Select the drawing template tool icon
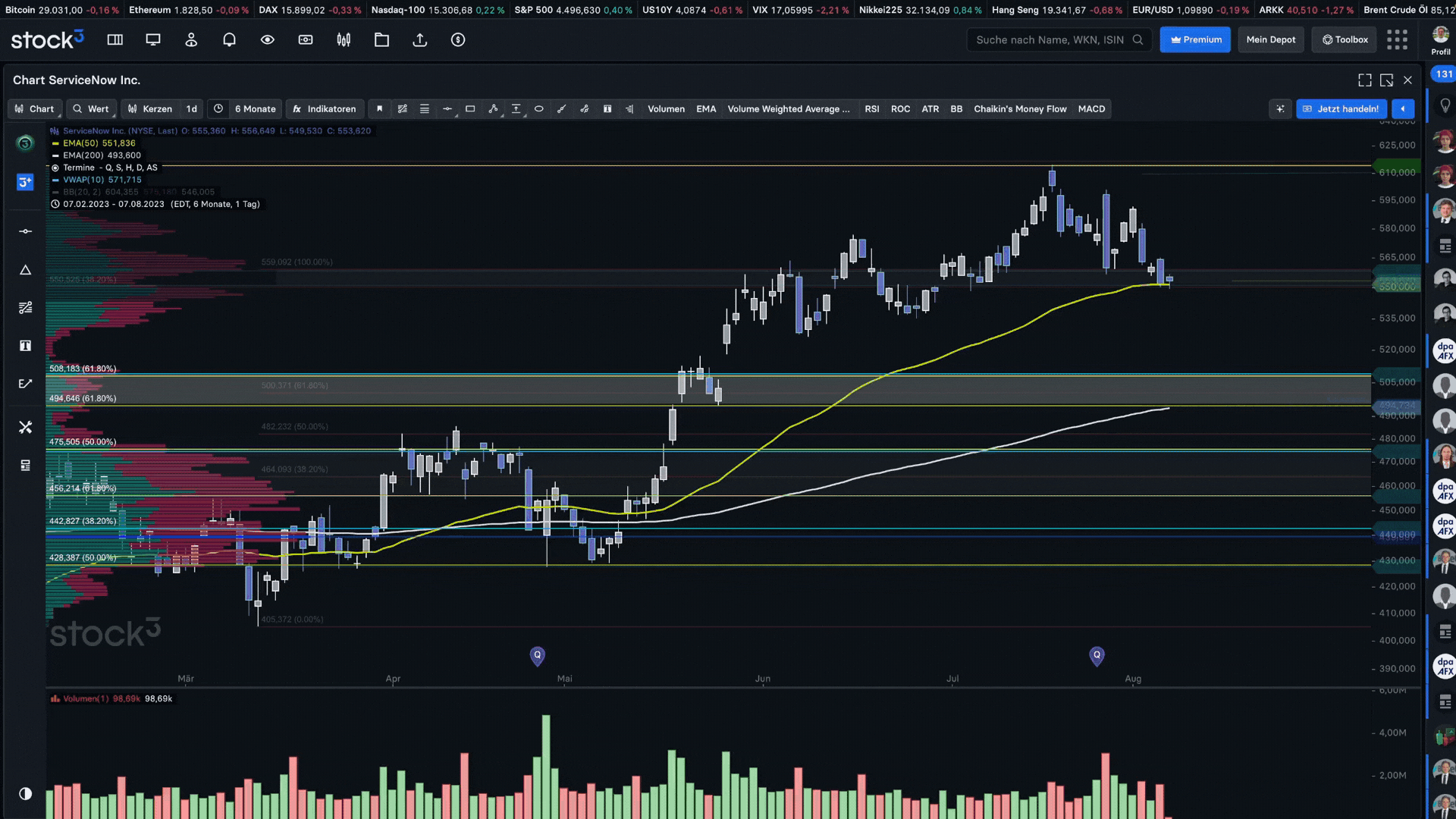 pos(403,108)
